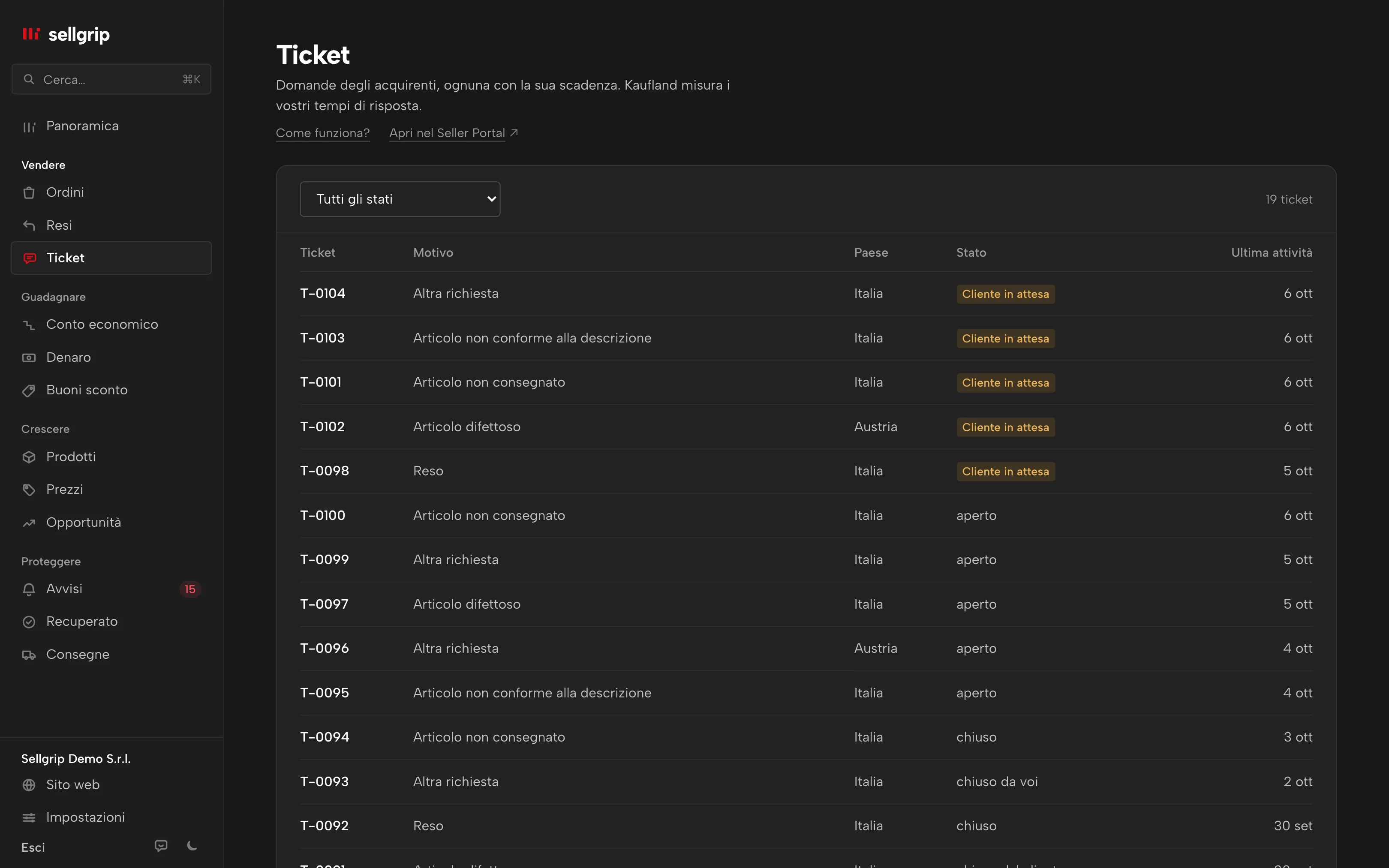Go to Recuperato page
The height and width of the screenshot is (868, 1389).
pos(111,621)
